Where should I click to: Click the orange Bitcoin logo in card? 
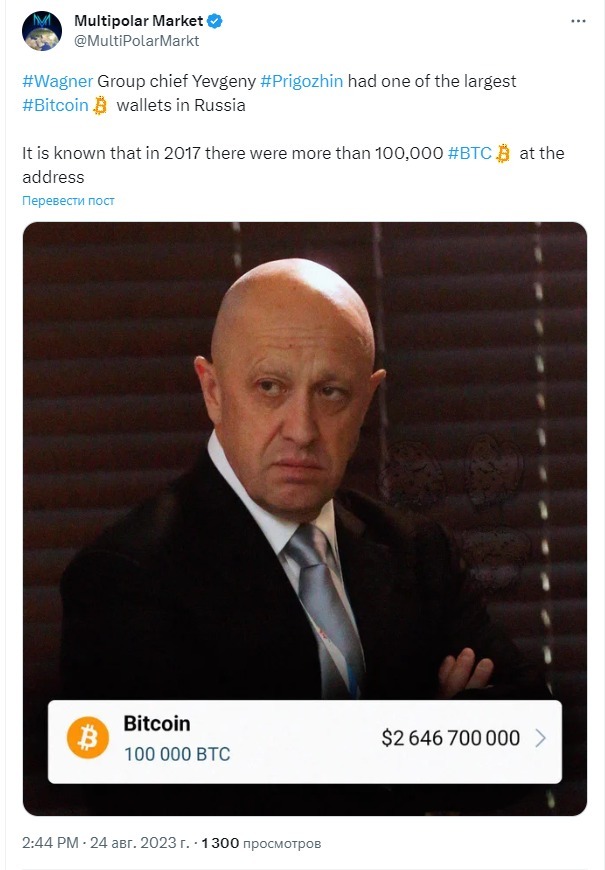[x=88, y=737]
